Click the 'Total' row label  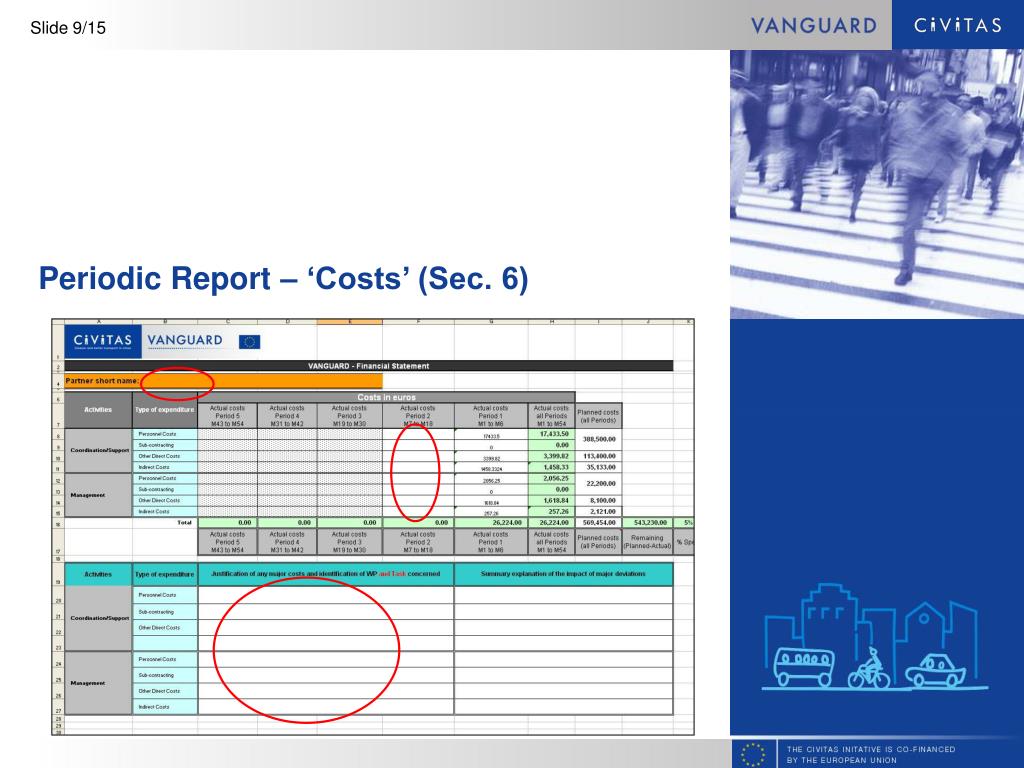(184, 522)
